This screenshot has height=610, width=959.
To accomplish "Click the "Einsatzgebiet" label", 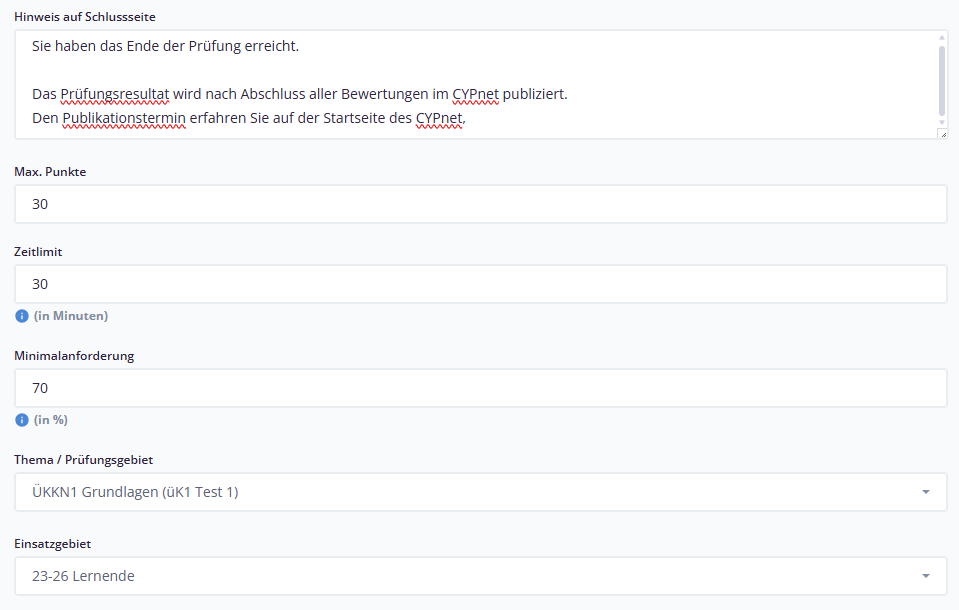I will click(x=52, y=544).
